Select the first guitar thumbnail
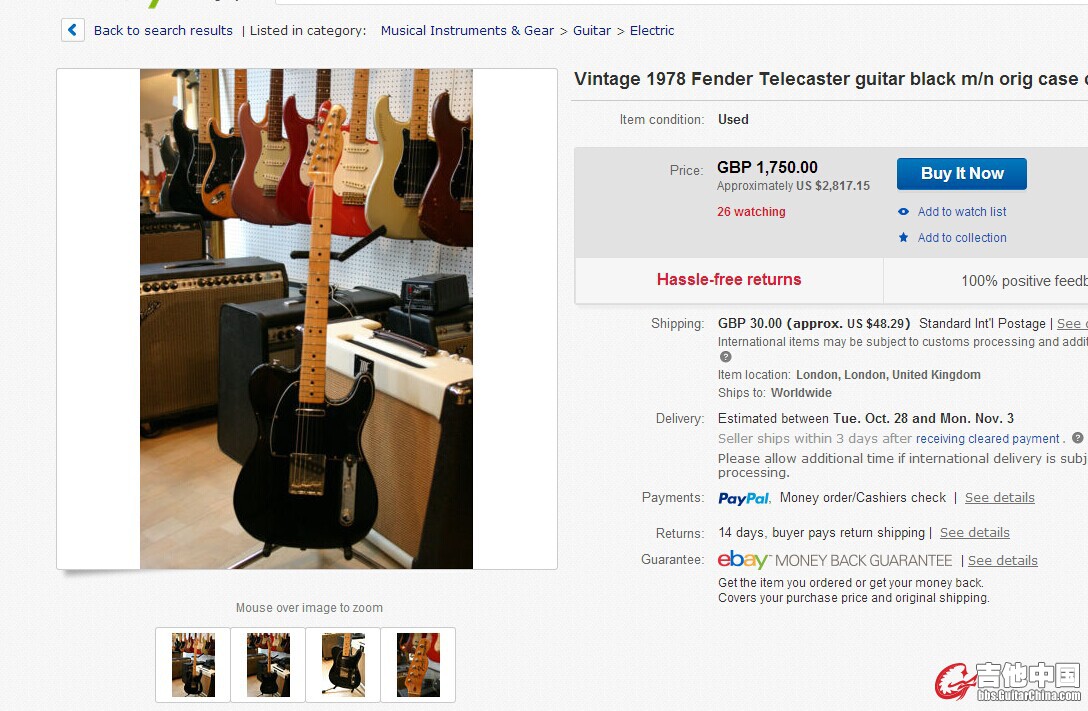The height and width of the screenshot is (711, 1088). point(193,665)
